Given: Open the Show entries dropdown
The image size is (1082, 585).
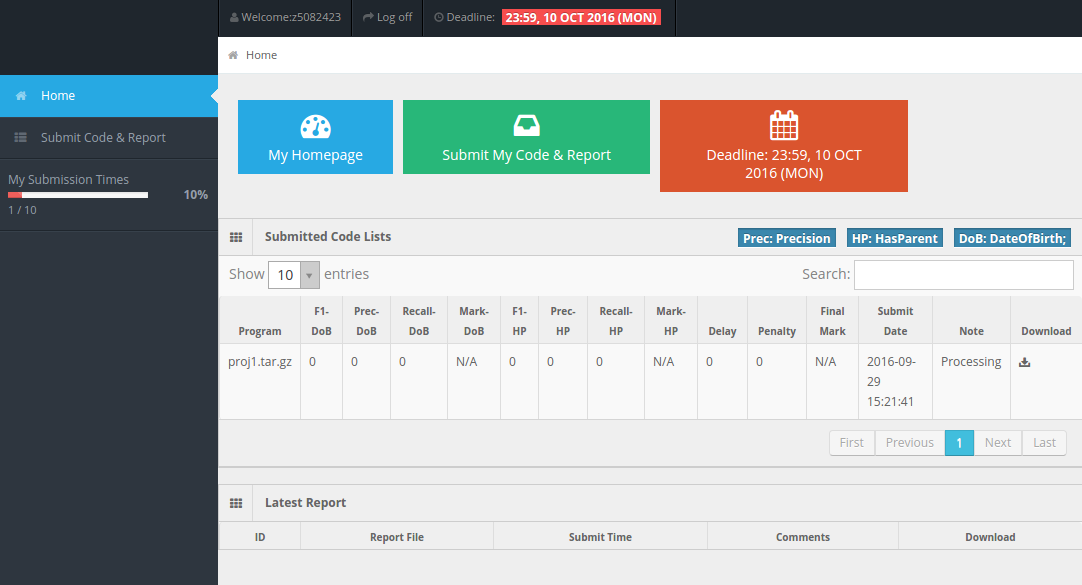Looking at the screenshot, I should click(x=292, y=274).
